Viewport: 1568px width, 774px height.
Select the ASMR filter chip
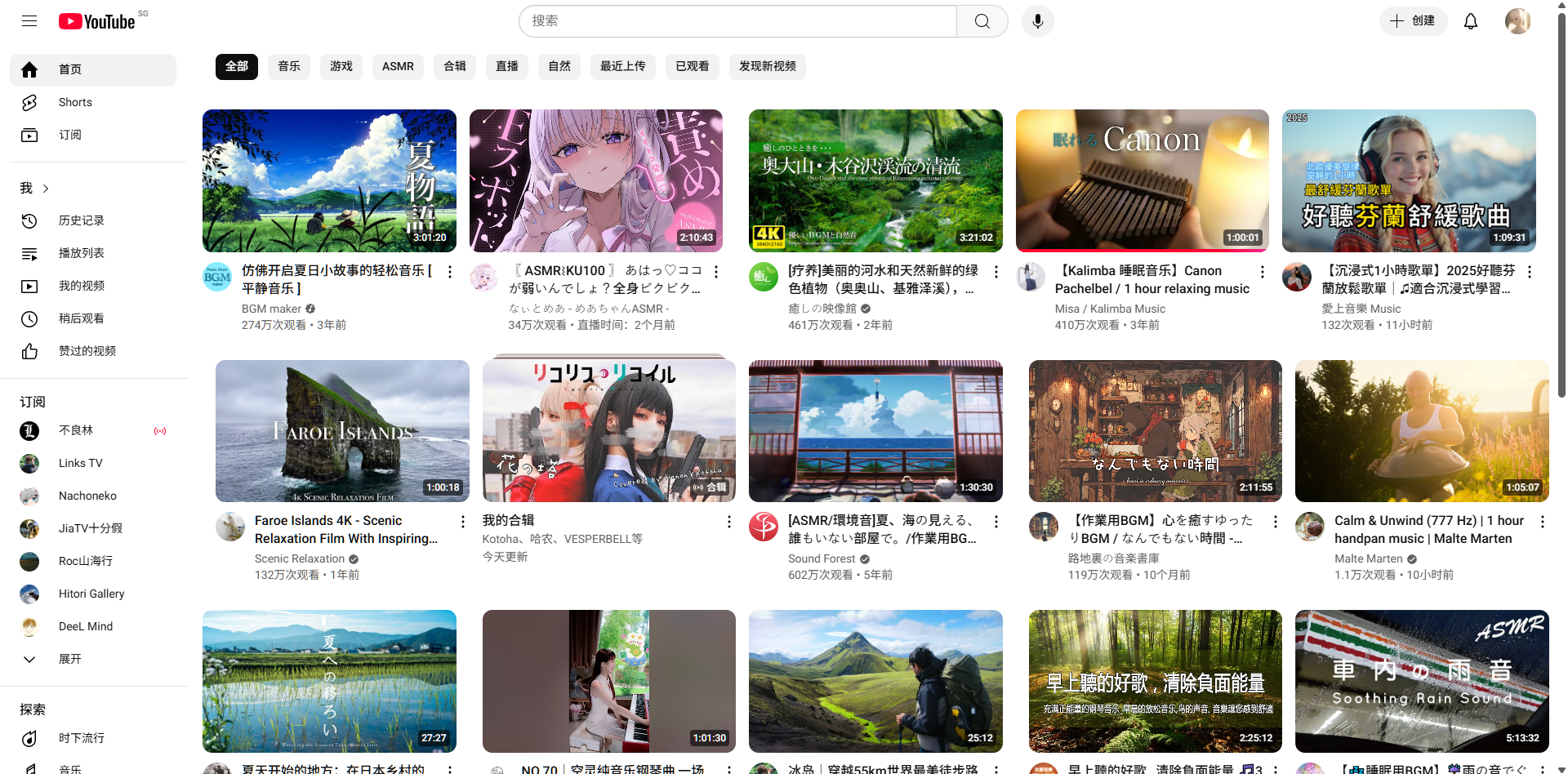click(x=398, y=66)
